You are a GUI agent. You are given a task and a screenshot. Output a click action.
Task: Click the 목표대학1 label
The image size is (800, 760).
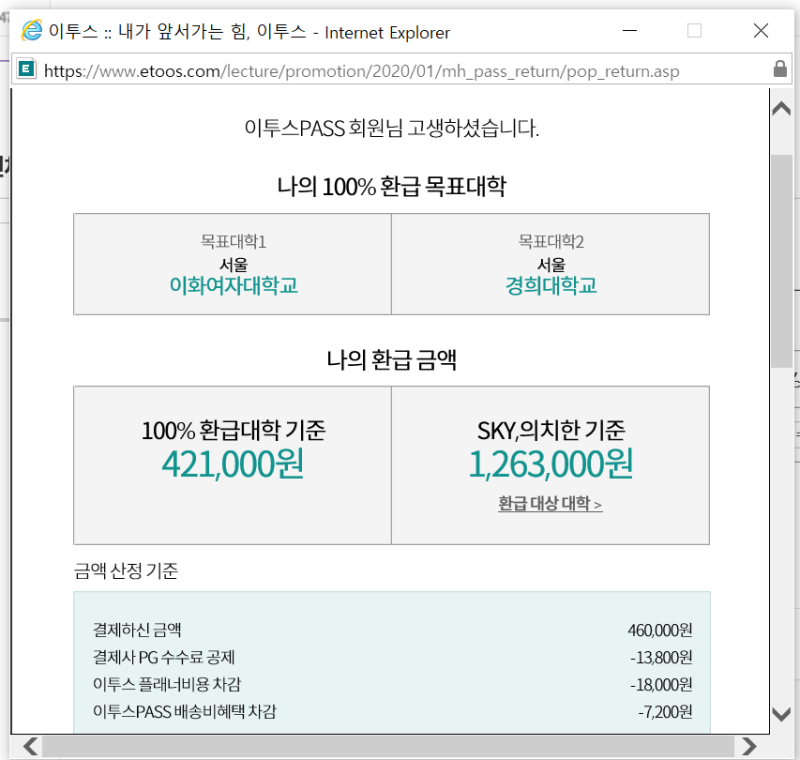tap(233, 241)
